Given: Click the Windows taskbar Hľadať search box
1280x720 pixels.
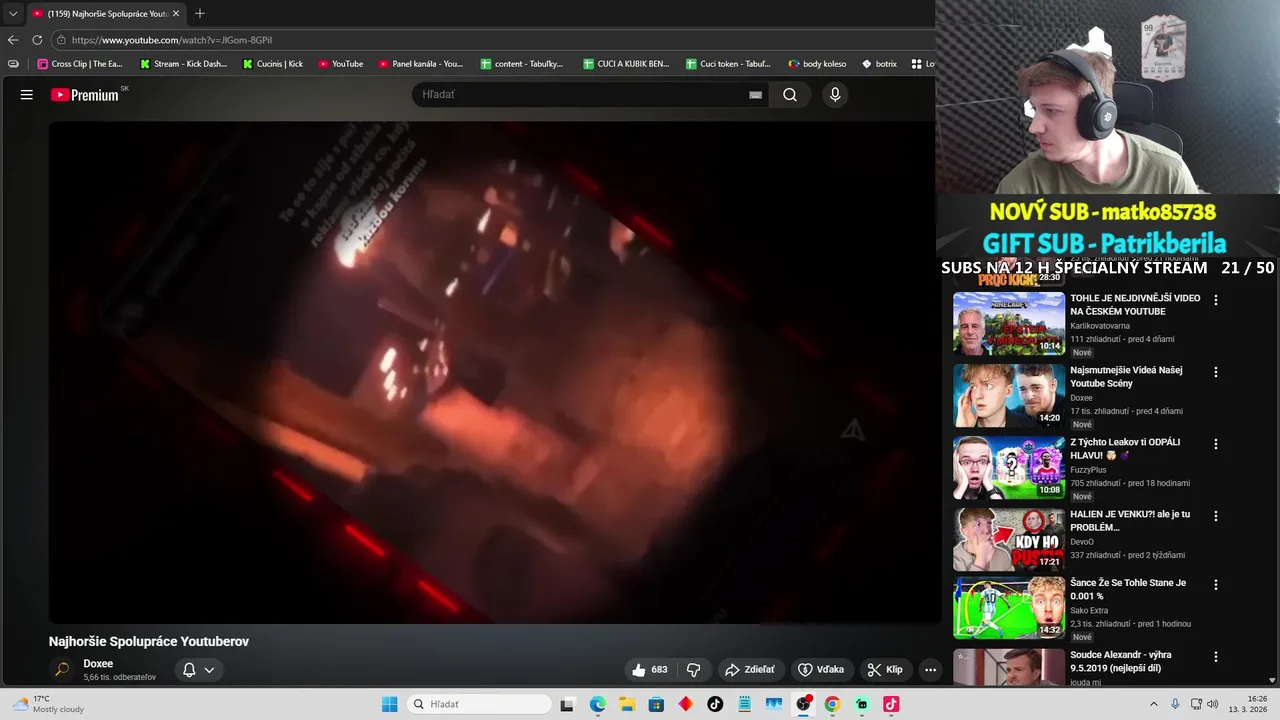Looking at the screenshot, I should tap(481, 704).
